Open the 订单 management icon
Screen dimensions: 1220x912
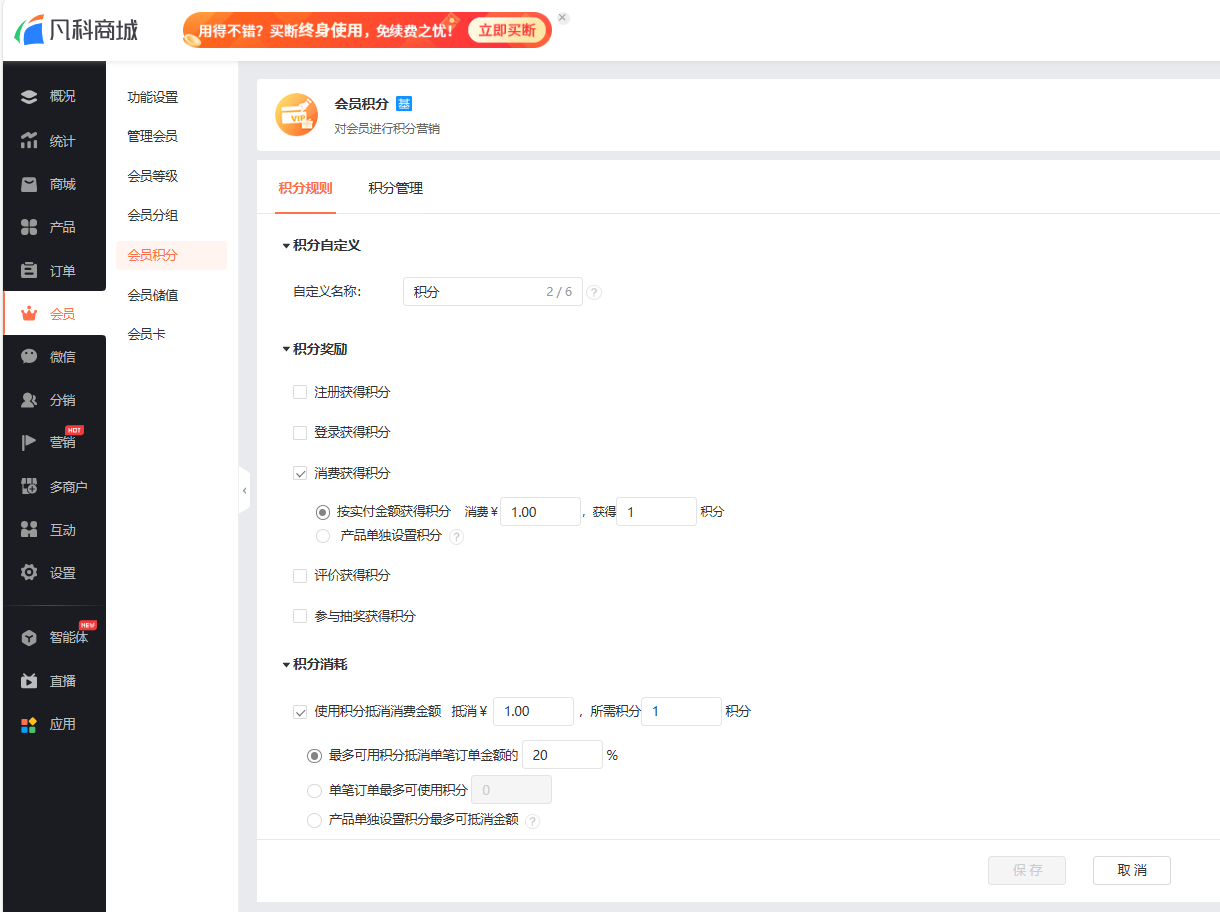(54, 270)
